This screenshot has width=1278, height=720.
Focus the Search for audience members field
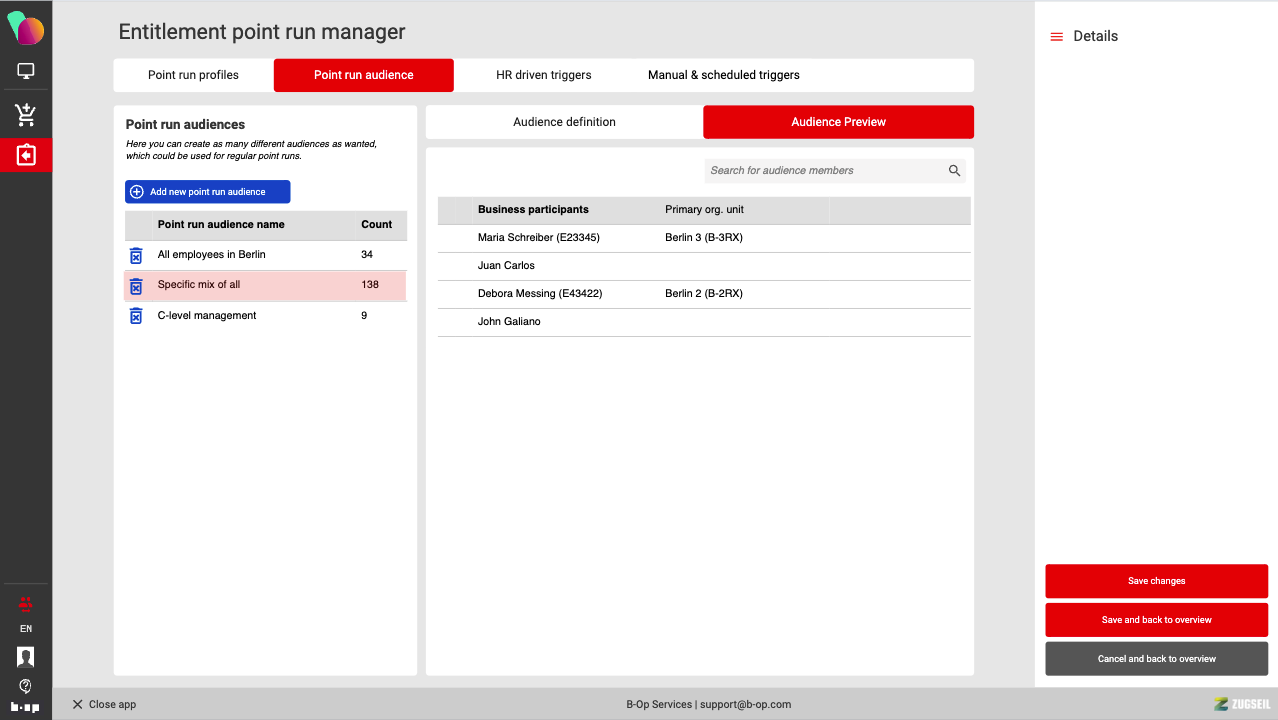point(825,171)
